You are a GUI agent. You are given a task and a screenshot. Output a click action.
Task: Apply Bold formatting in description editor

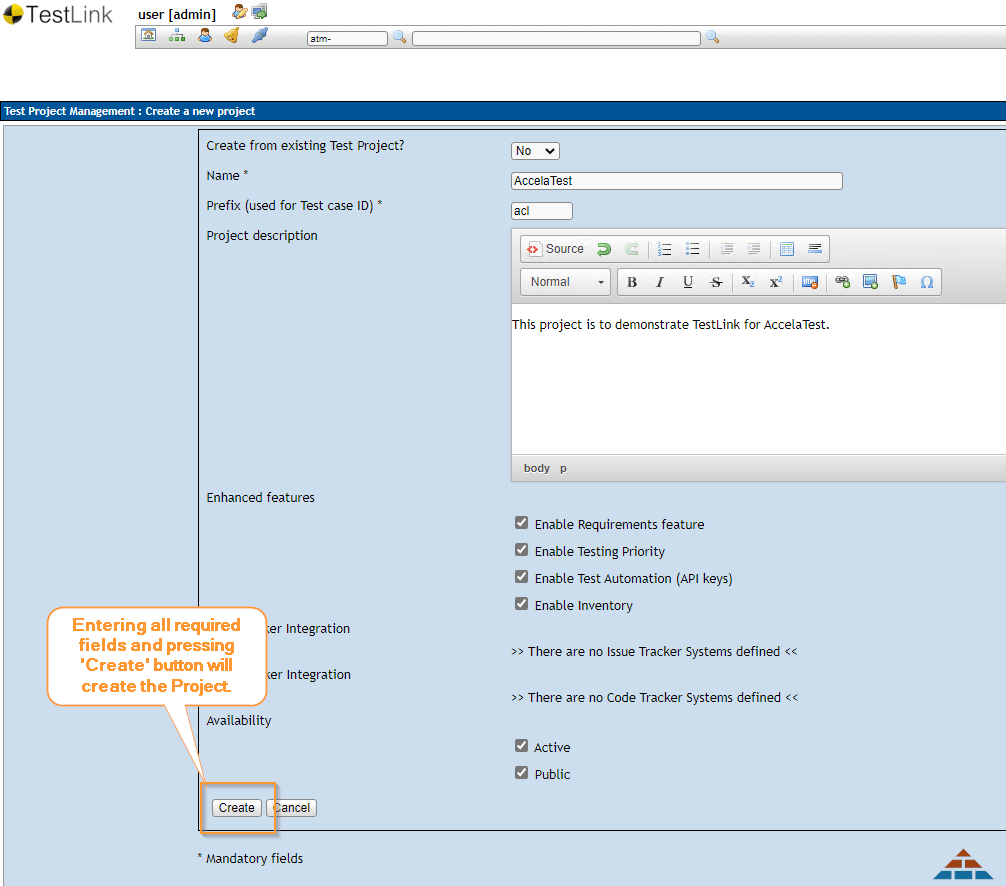pos(632,282)
